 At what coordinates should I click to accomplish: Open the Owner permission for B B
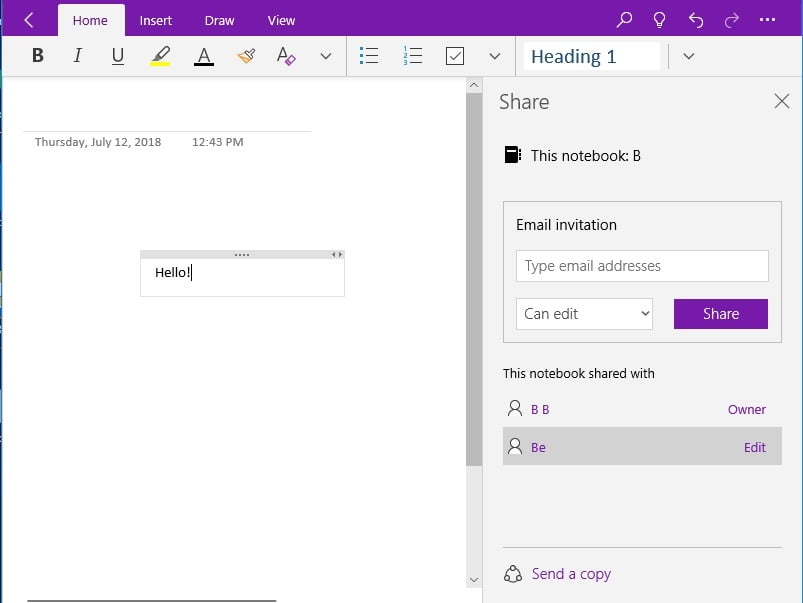point(747,409)
